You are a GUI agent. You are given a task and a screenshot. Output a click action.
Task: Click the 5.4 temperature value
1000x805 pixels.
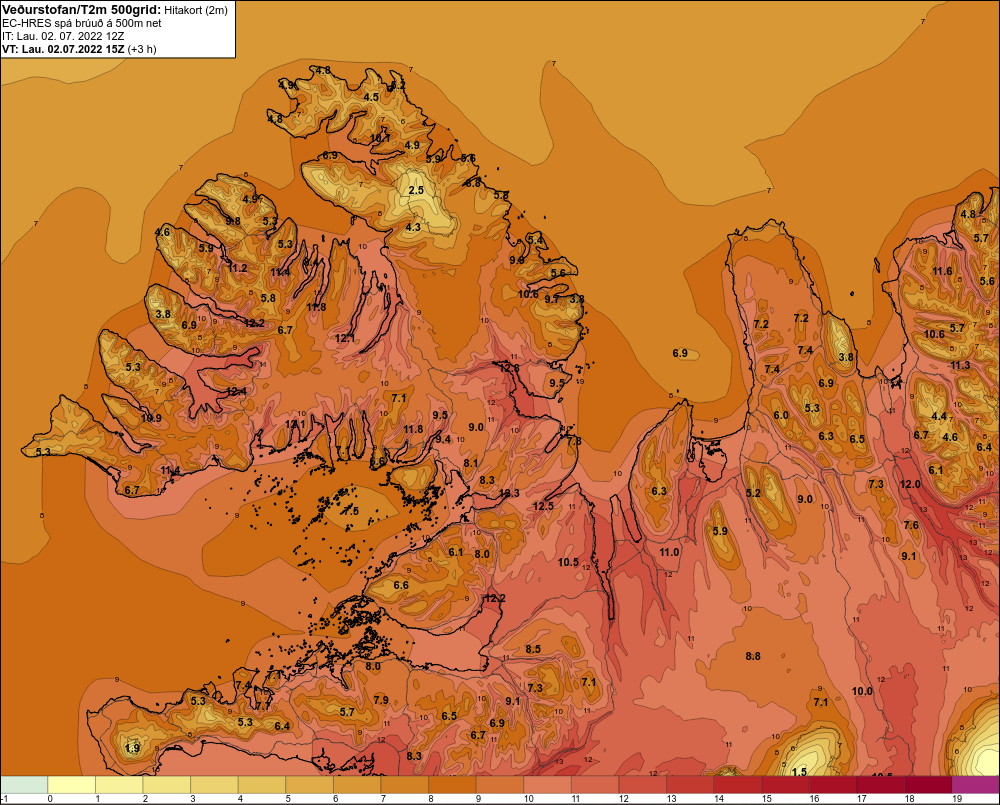pyautogui.click(x=536, y=240)
